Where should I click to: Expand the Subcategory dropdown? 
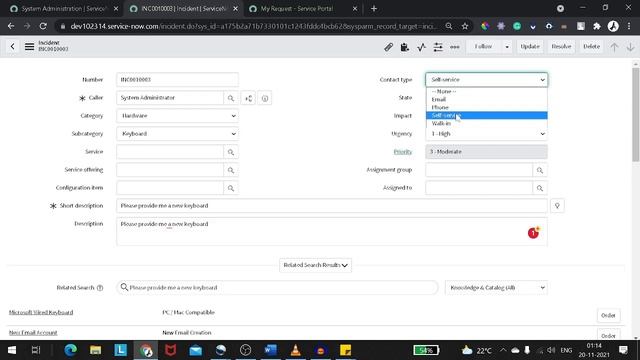pos(177,134)
